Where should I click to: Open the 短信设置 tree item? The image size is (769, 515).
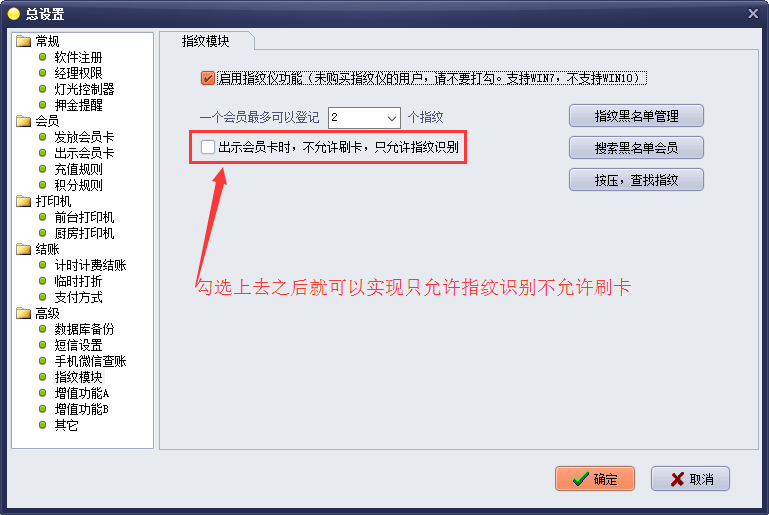coord(78,345)
